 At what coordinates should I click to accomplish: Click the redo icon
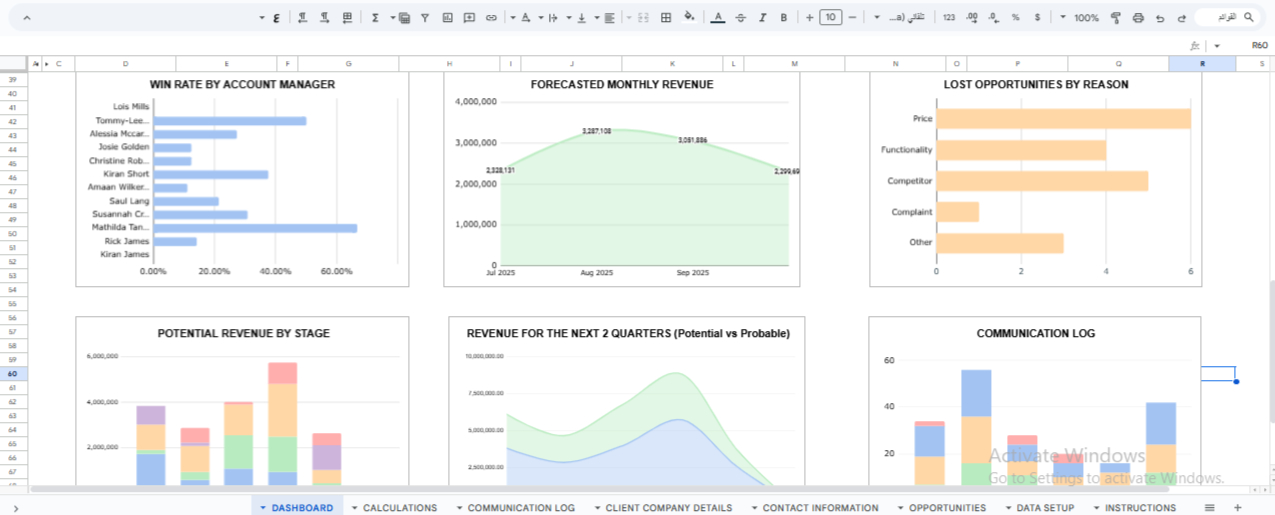tap(1160, 18)
